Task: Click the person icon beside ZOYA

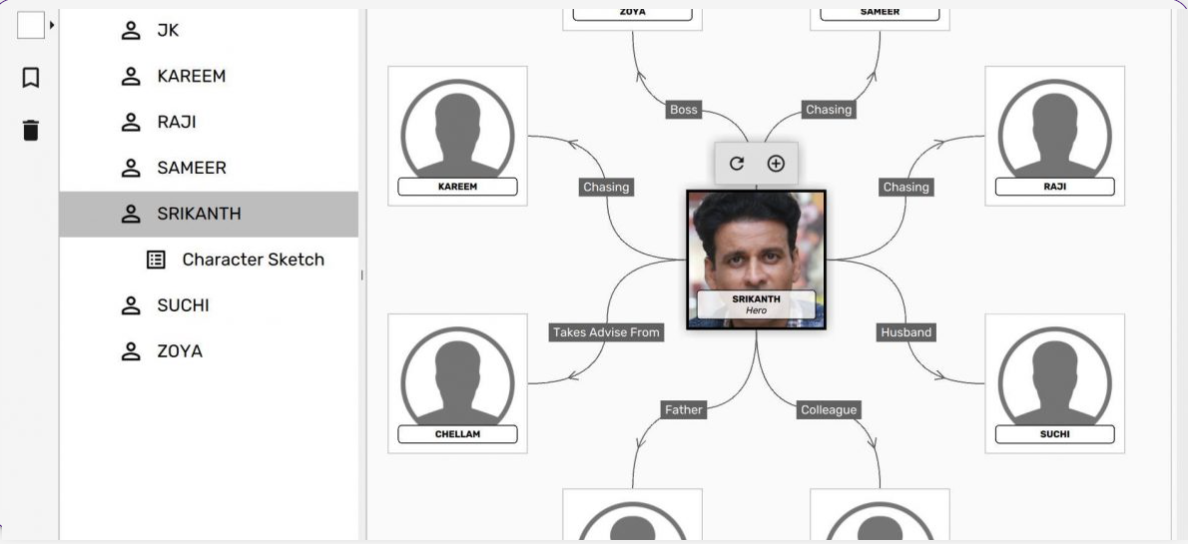Action: pyautogui.click(x=131, y=352)
